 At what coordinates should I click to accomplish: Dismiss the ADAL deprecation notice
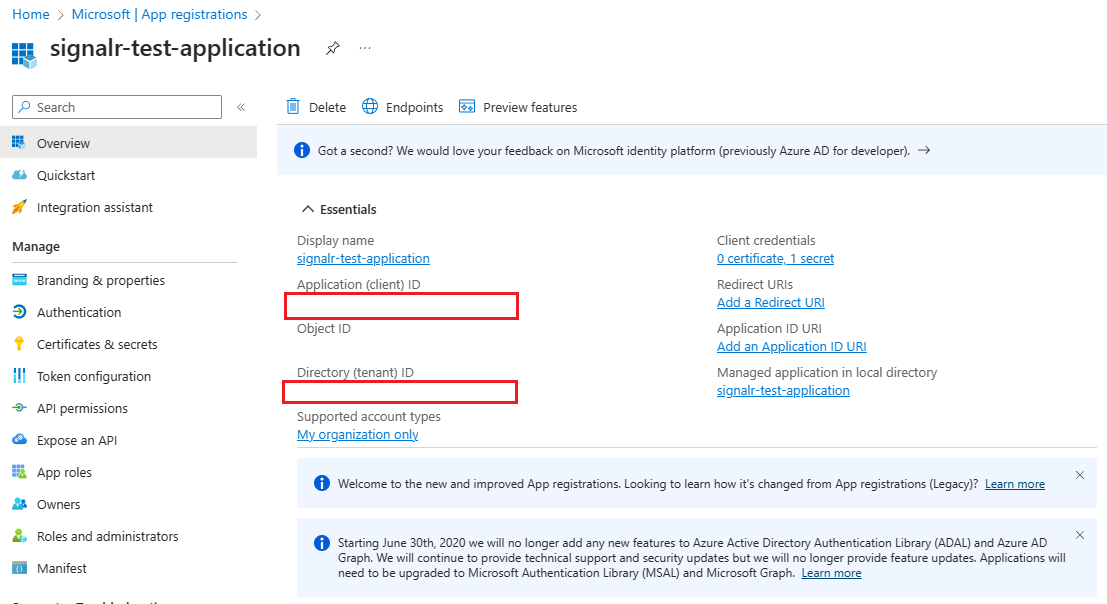[x=1079, y=534]
